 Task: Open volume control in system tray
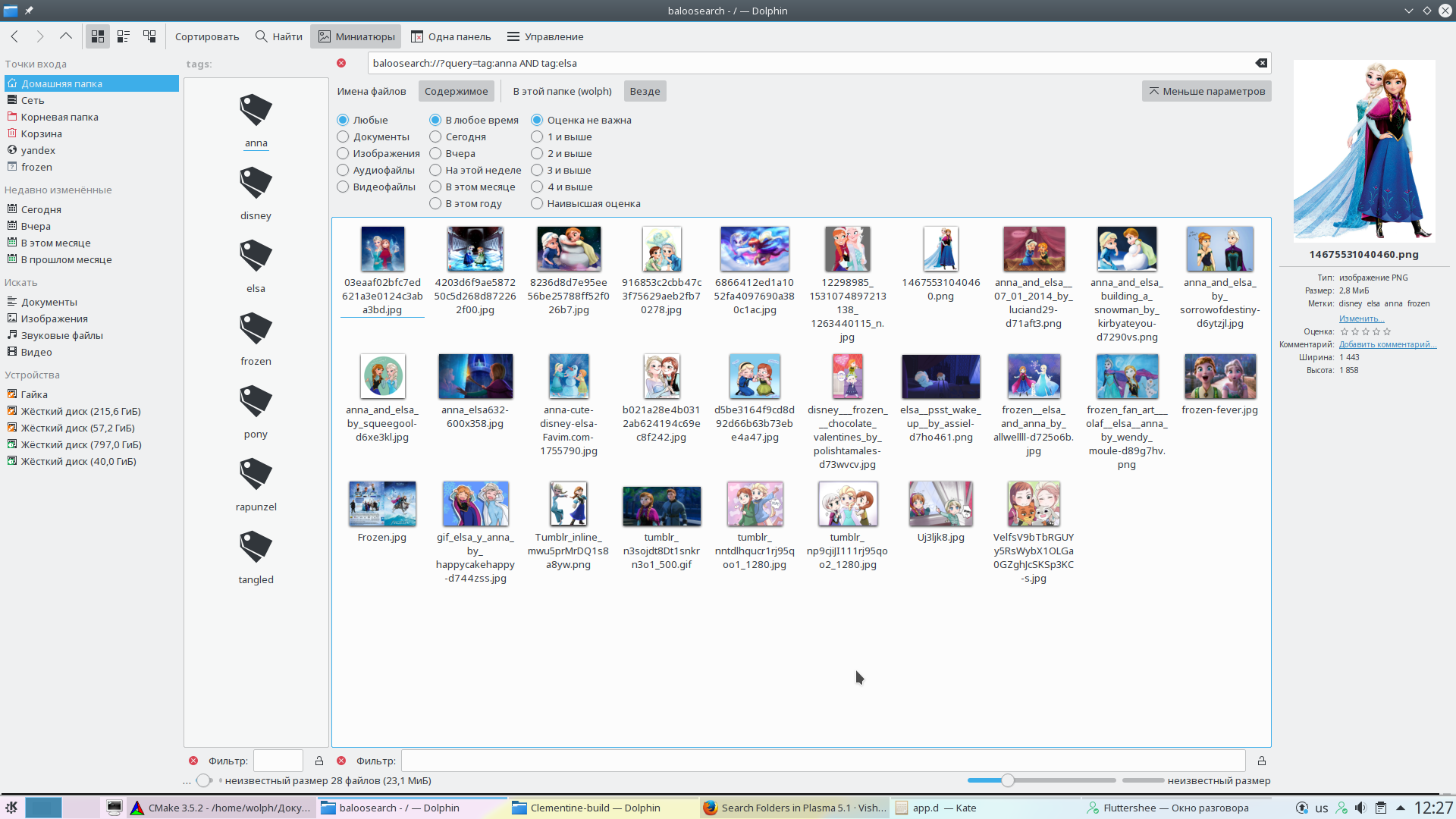[1361, 808]
